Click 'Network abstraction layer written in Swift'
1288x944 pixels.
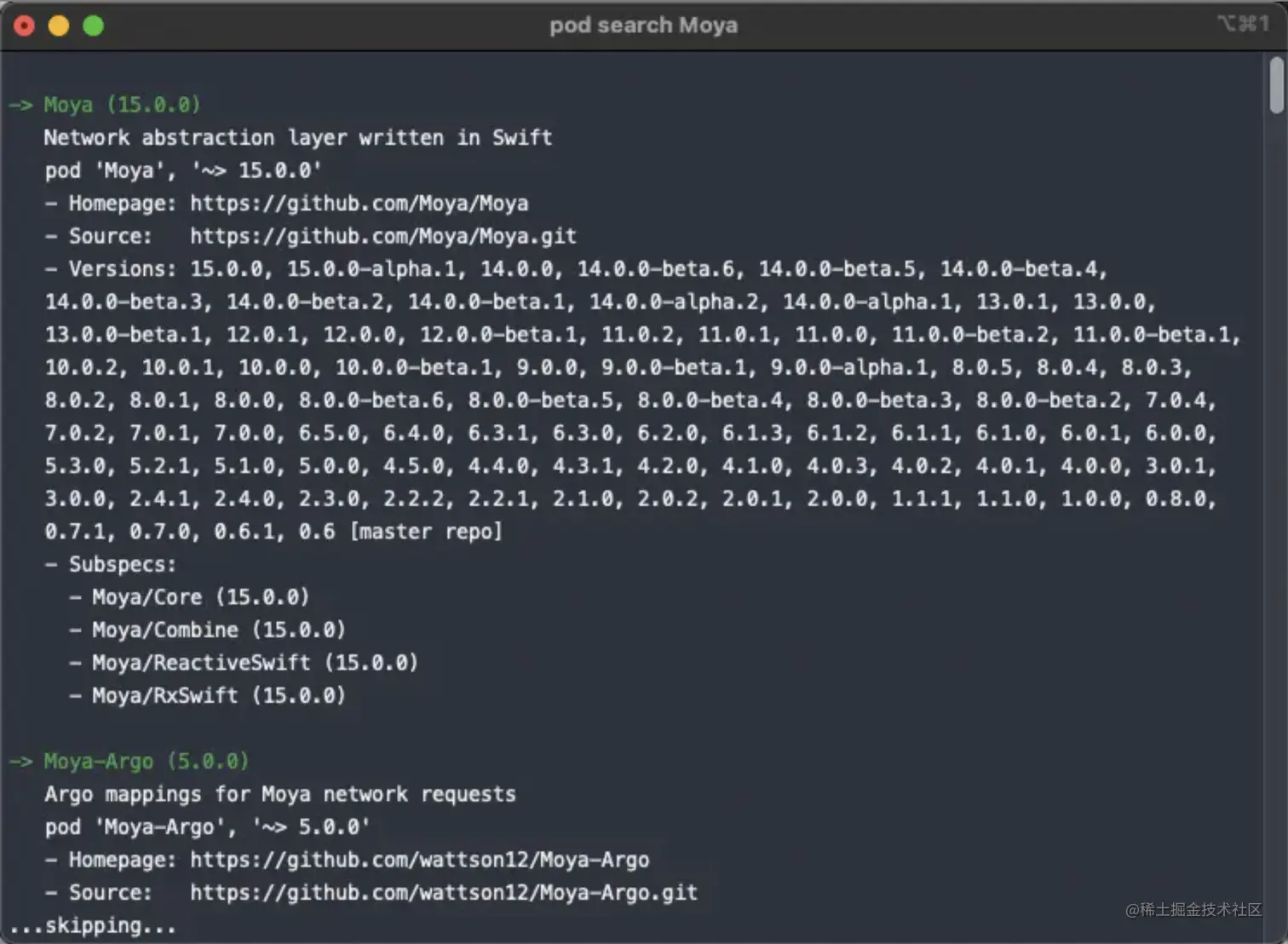(298, 138)
